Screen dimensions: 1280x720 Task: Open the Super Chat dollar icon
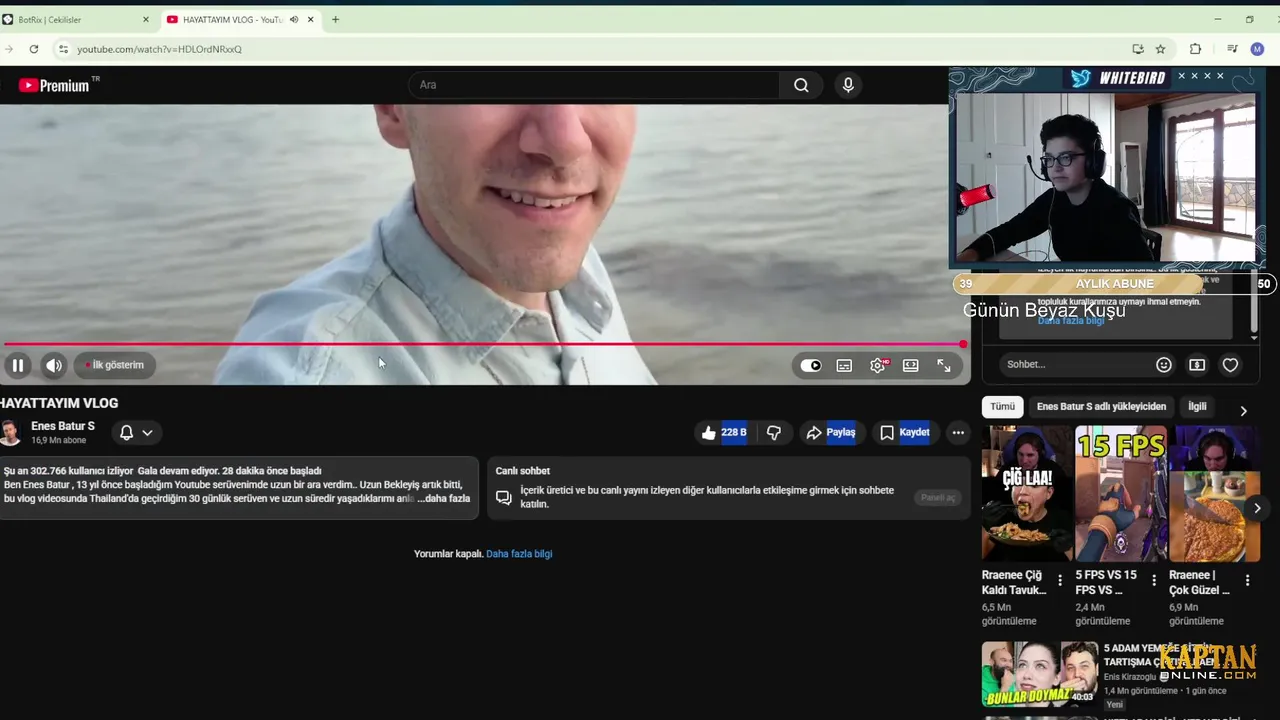coord(1197,365)
